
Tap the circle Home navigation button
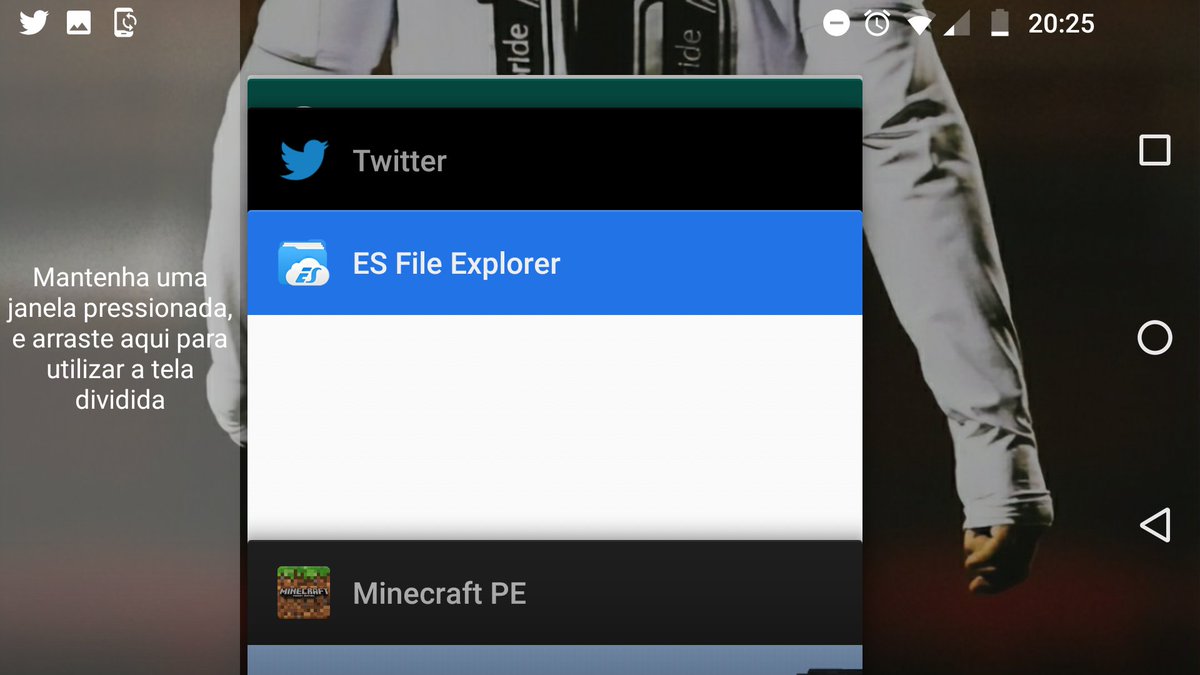[1155, 338]
